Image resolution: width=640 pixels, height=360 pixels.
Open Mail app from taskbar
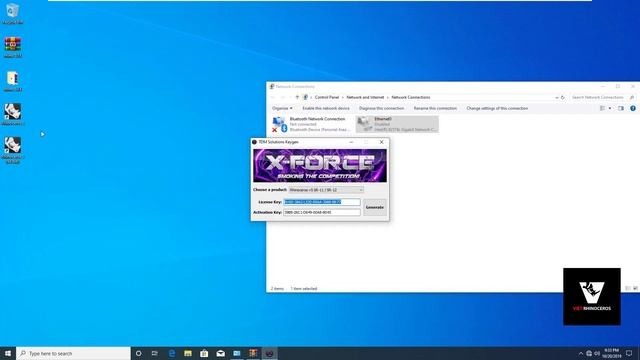pyautogui.click(x=220, y=353)
